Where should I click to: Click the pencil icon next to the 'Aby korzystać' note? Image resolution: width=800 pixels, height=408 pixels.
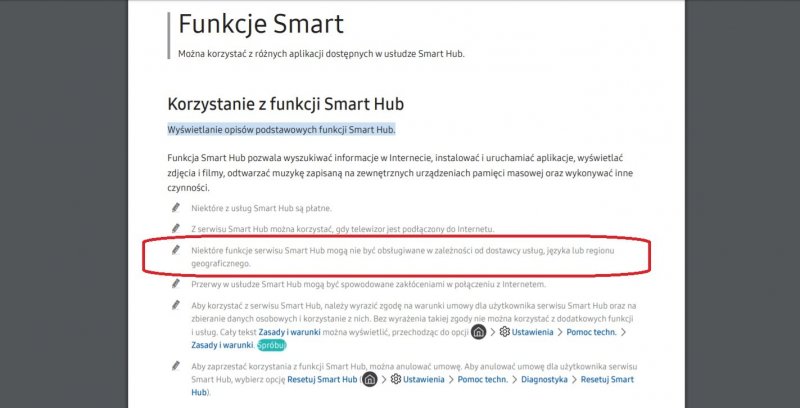pyautogui.click(x=176, y=305)
